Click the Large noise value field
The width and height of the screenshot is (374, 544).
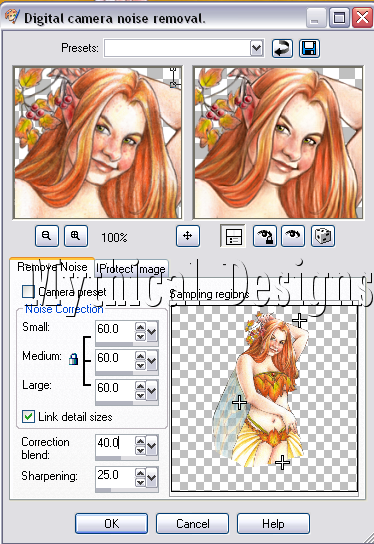pos(115,388)
